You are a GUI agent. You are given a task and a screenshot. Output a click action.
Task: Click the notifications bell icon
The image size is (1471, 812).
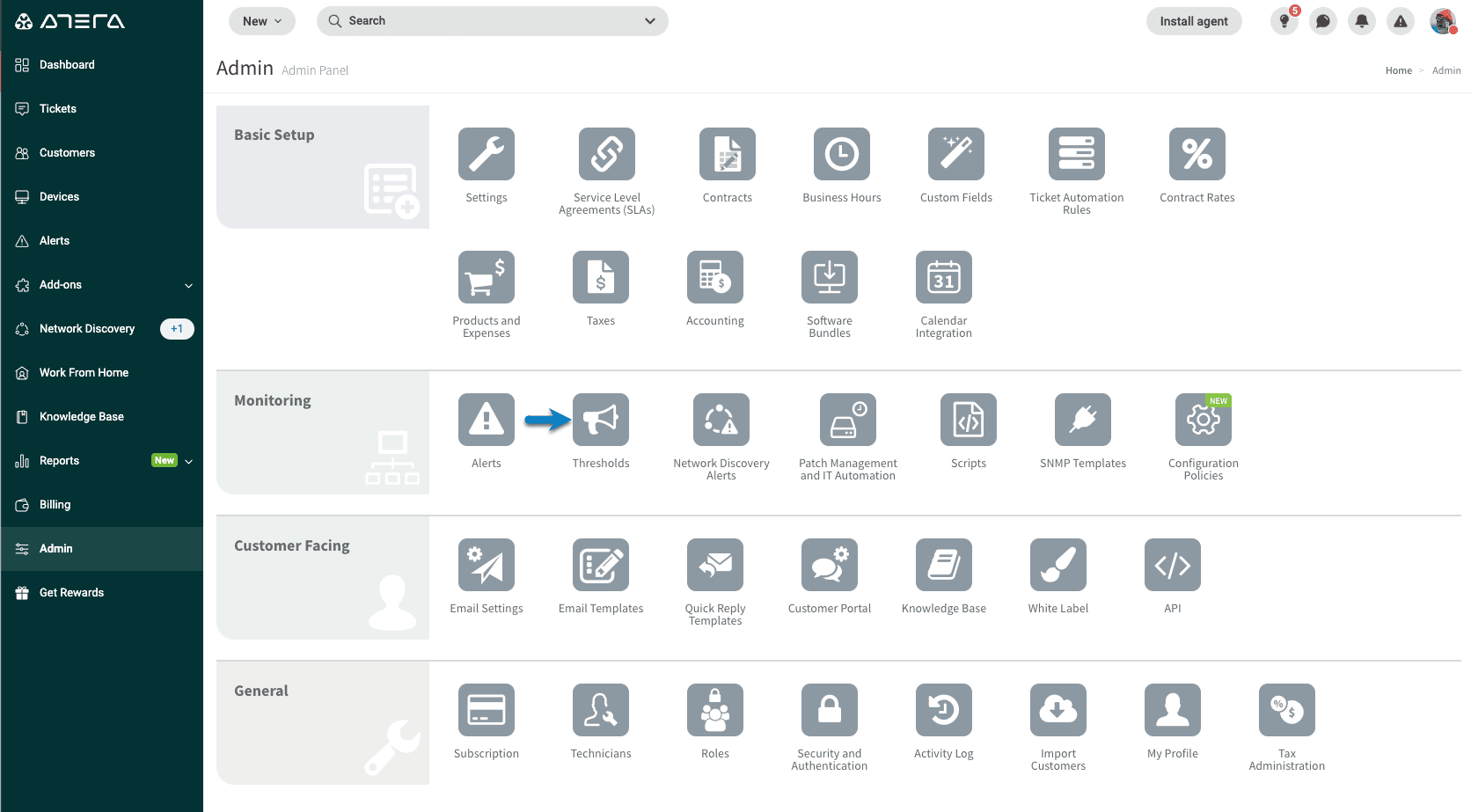1362,21
